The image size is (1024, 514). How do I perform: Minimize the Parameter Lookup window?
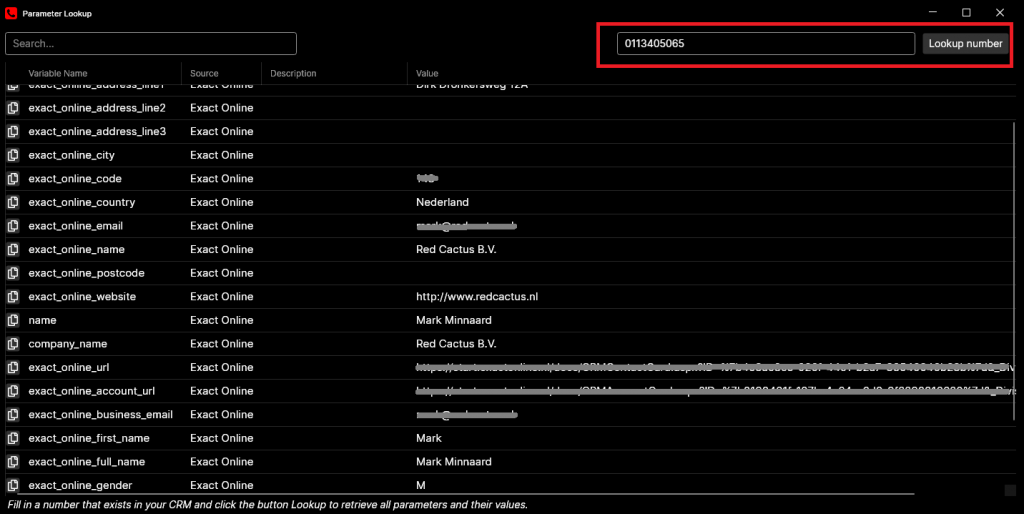pyautogui.click(x=933, y=12)
